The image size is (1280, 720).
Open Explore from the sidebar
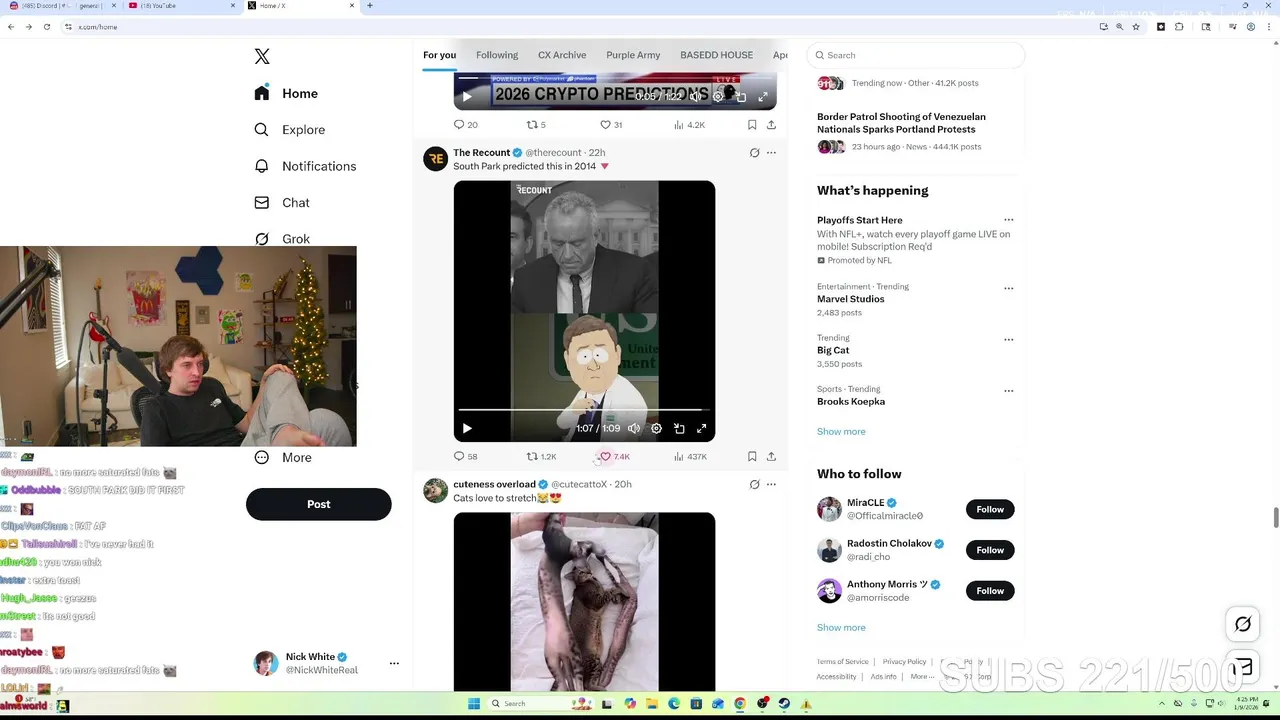tap(290, 130)
